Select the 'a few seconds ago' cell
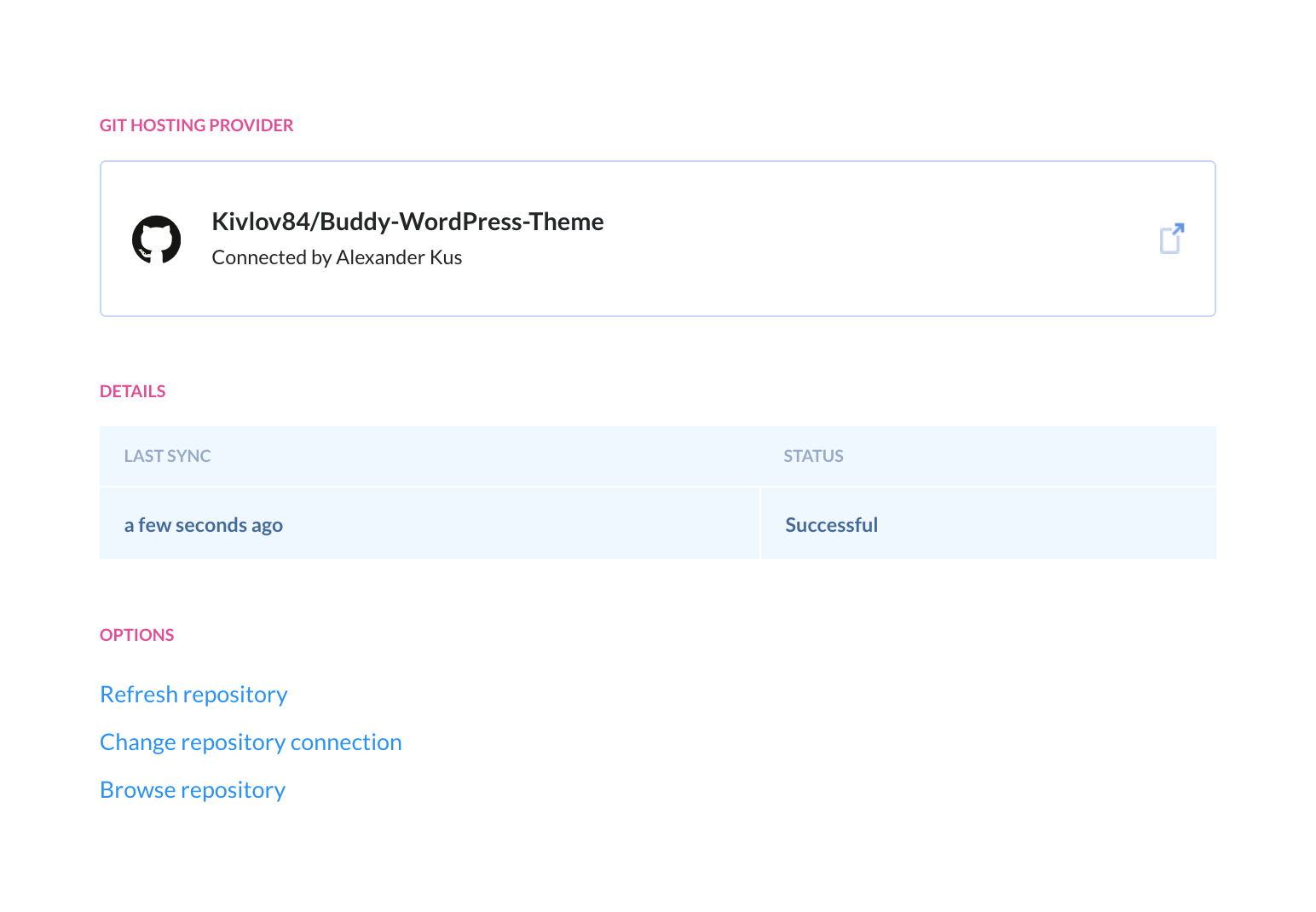Viewport: 1316px width, 912px height. coord(430,524)
